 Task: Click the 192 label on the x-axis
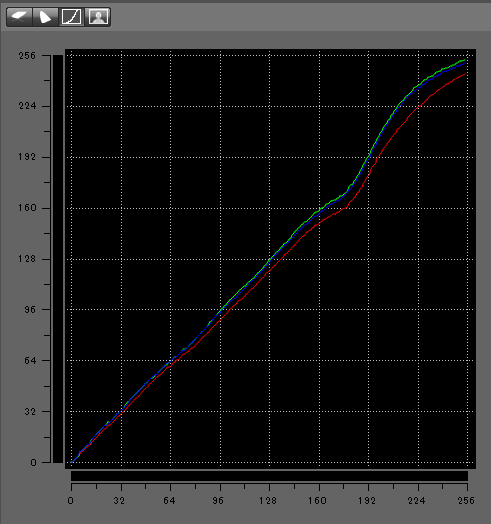click(367, 501)
